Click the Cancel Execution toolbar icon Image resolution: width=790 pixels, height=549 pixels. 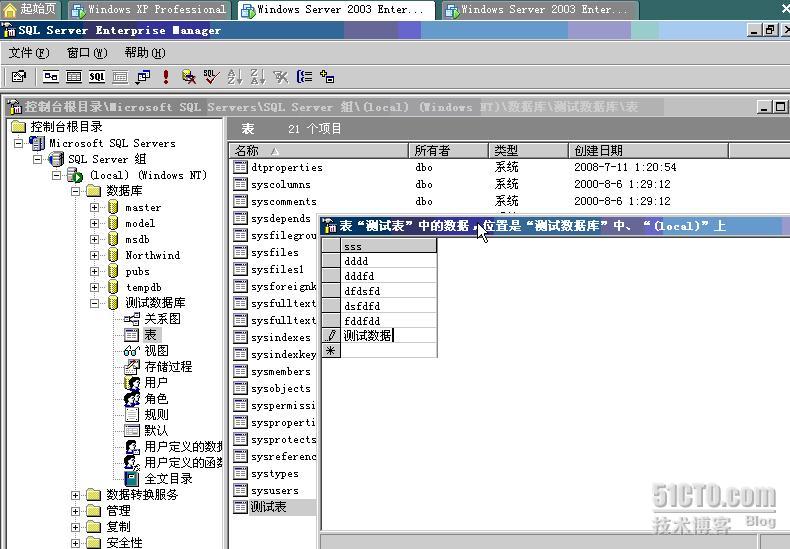coord(188,77)
